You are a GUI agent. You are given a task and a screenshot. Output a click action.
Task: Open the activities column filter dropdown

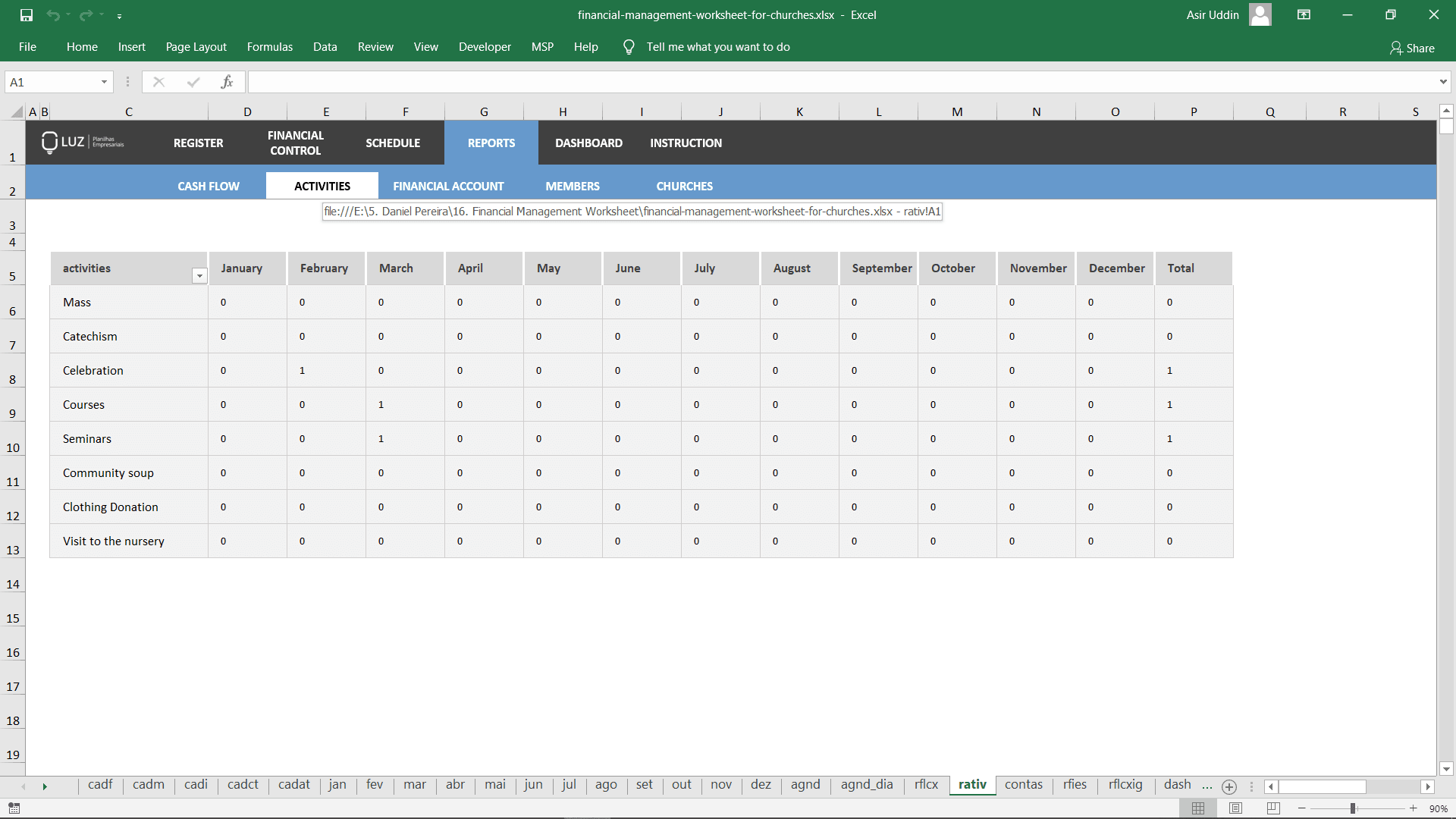point(199,276)
